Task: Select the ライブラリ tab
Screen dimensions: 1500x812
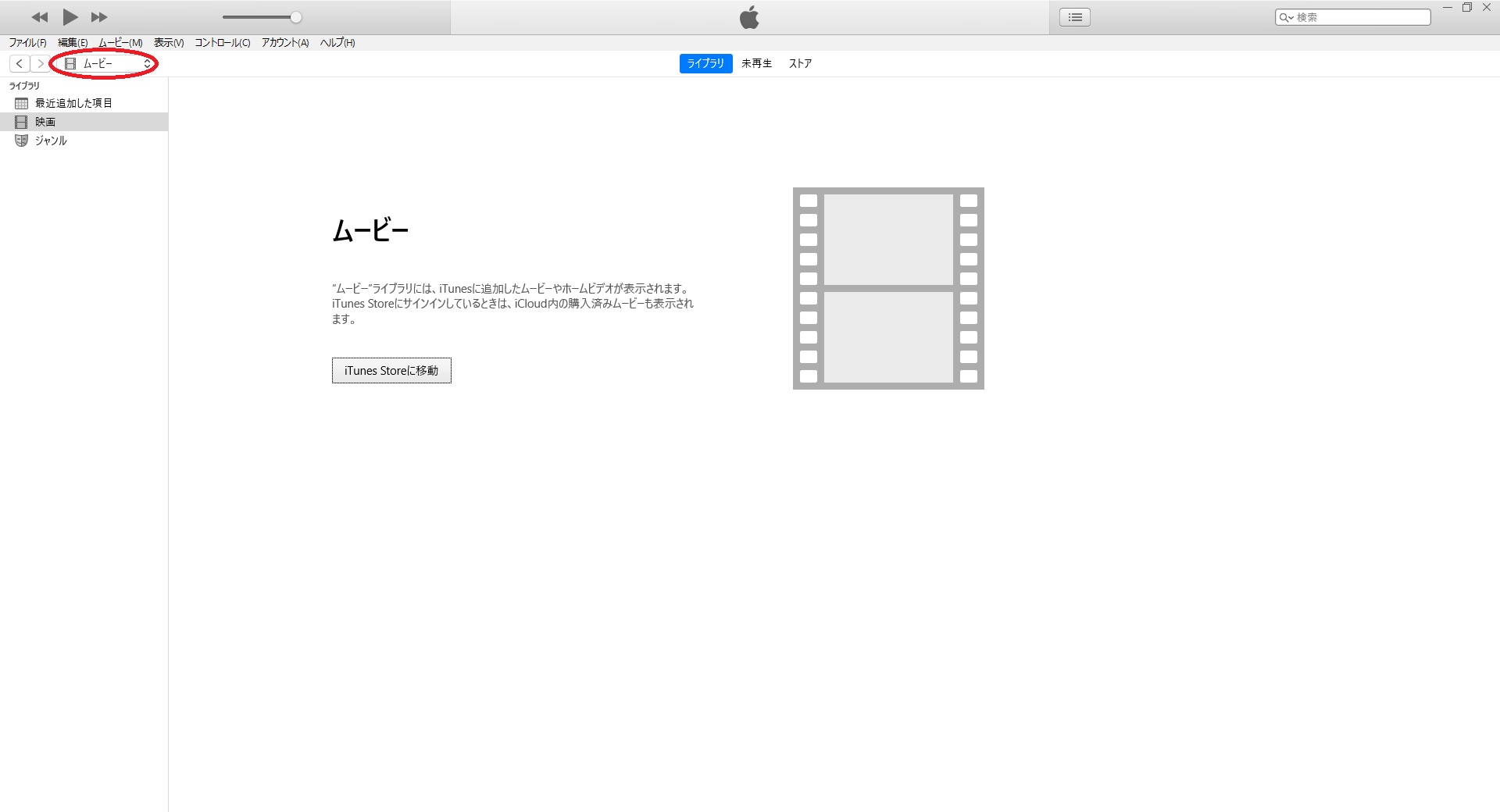Action: (705, 64)
